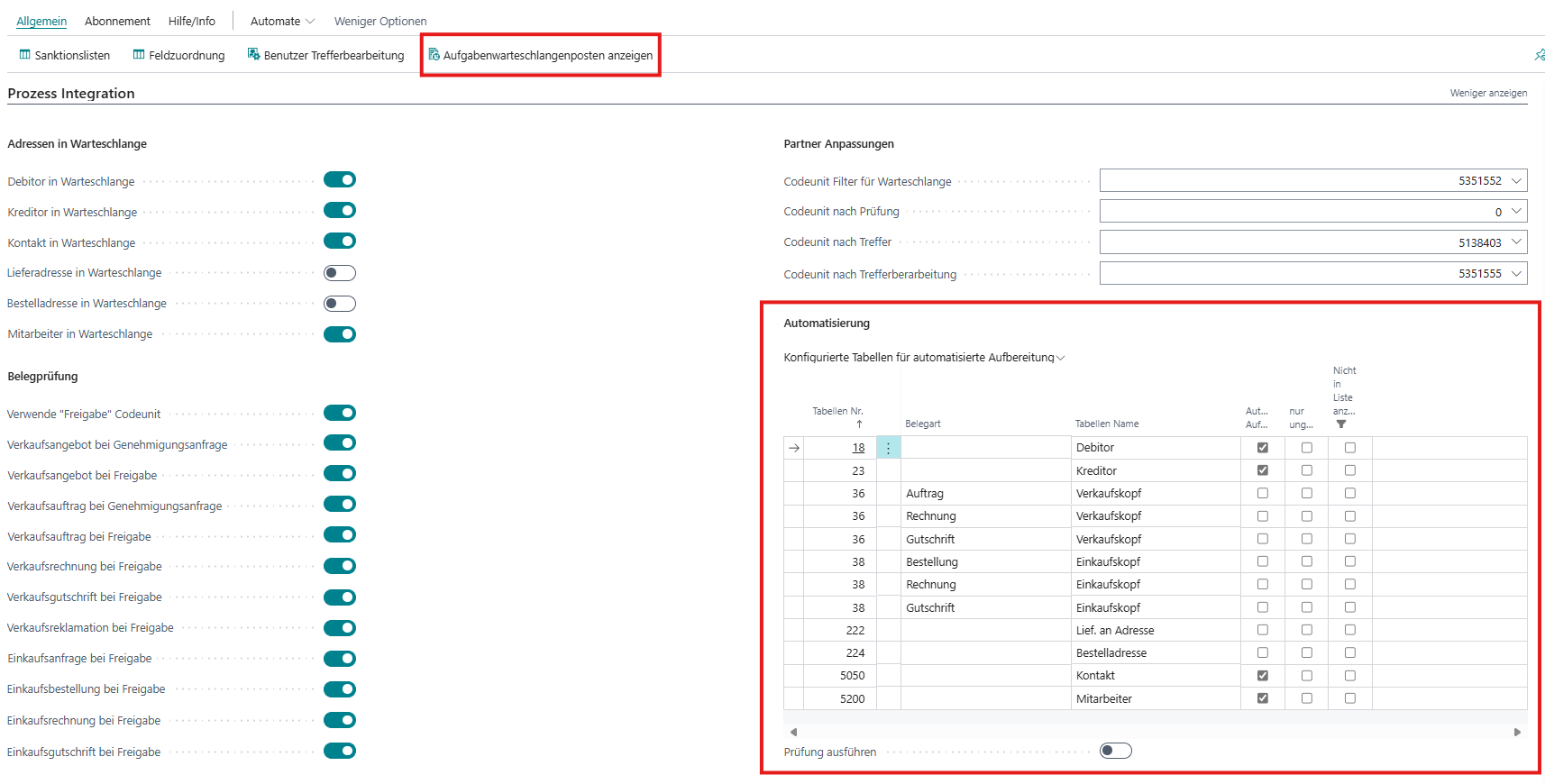Viewport: 1545px width, 784px height.
Task: Click the filter icon in the Nicht in Liste column
Action: click(x=1341, y=424)
